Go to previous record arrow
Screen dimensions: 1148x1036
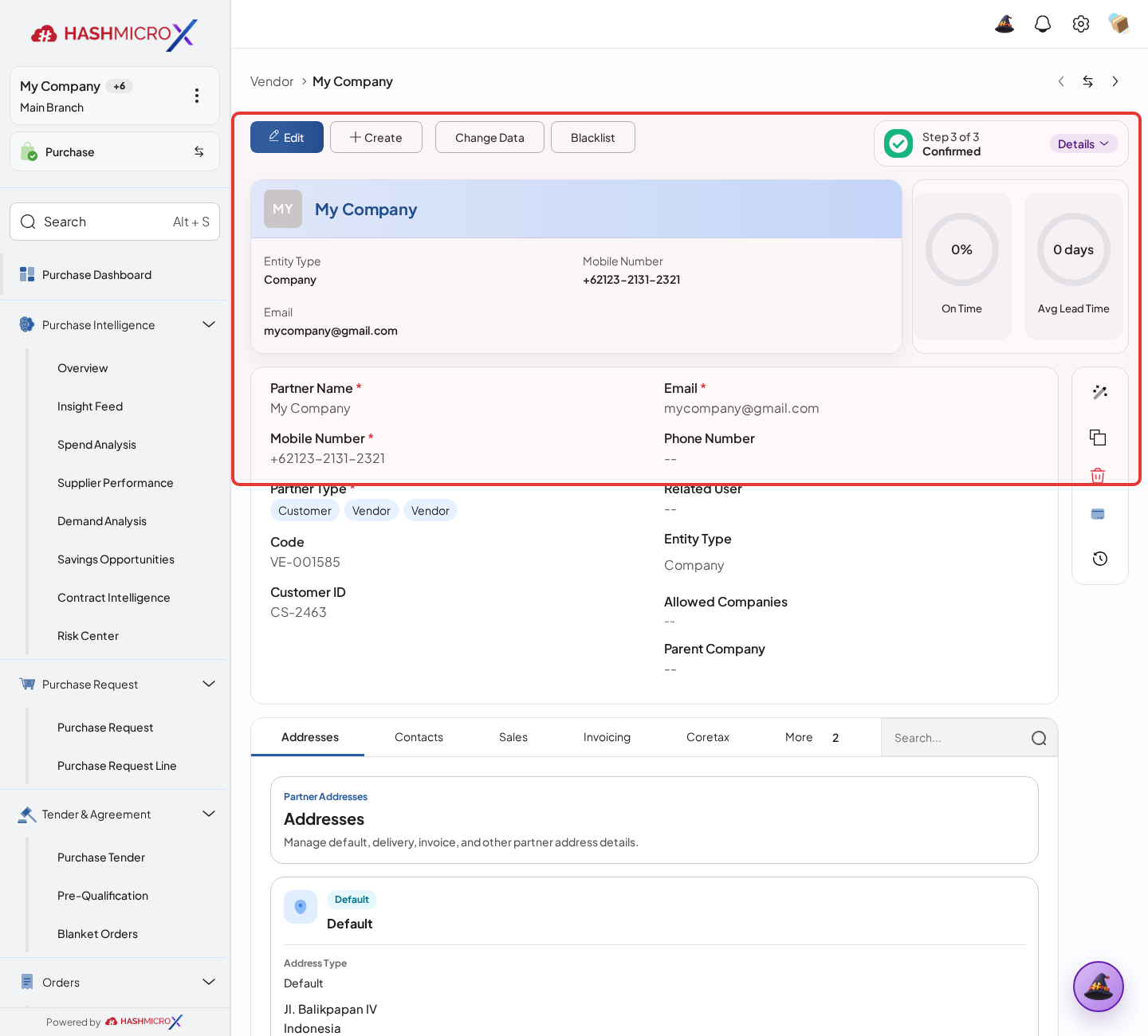1061,81
